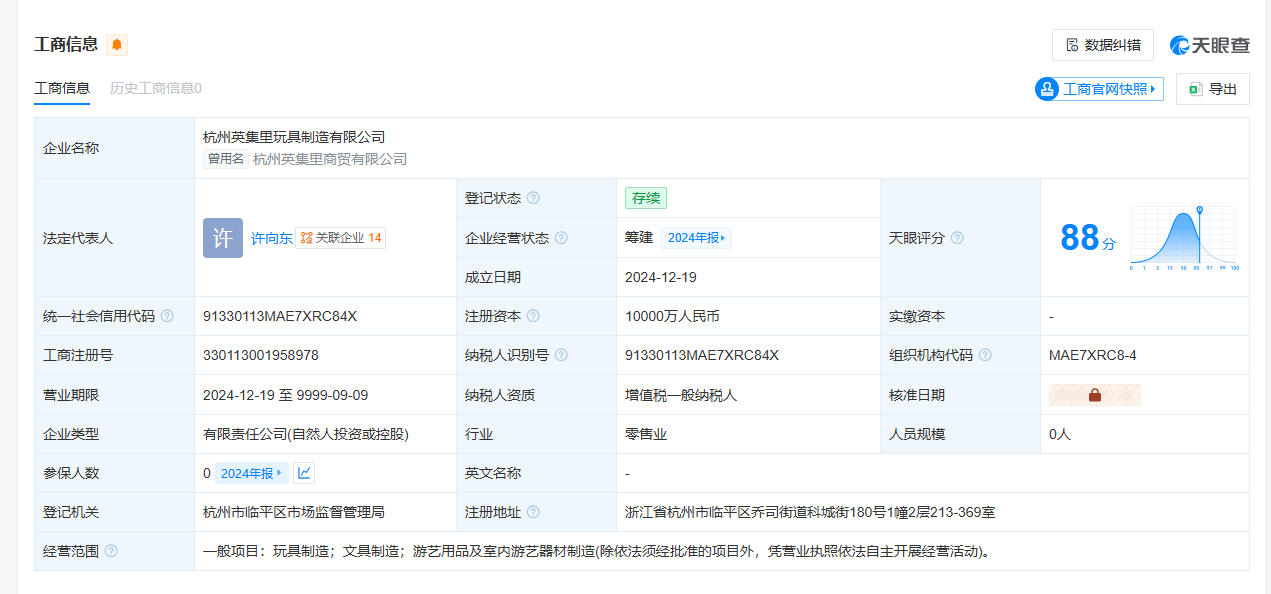Image resolution: width=1271 pixels, height=594 pixels.
Task: Click help icon next to 注册资本
Action: pyautogui.click(x=533, y=316)
